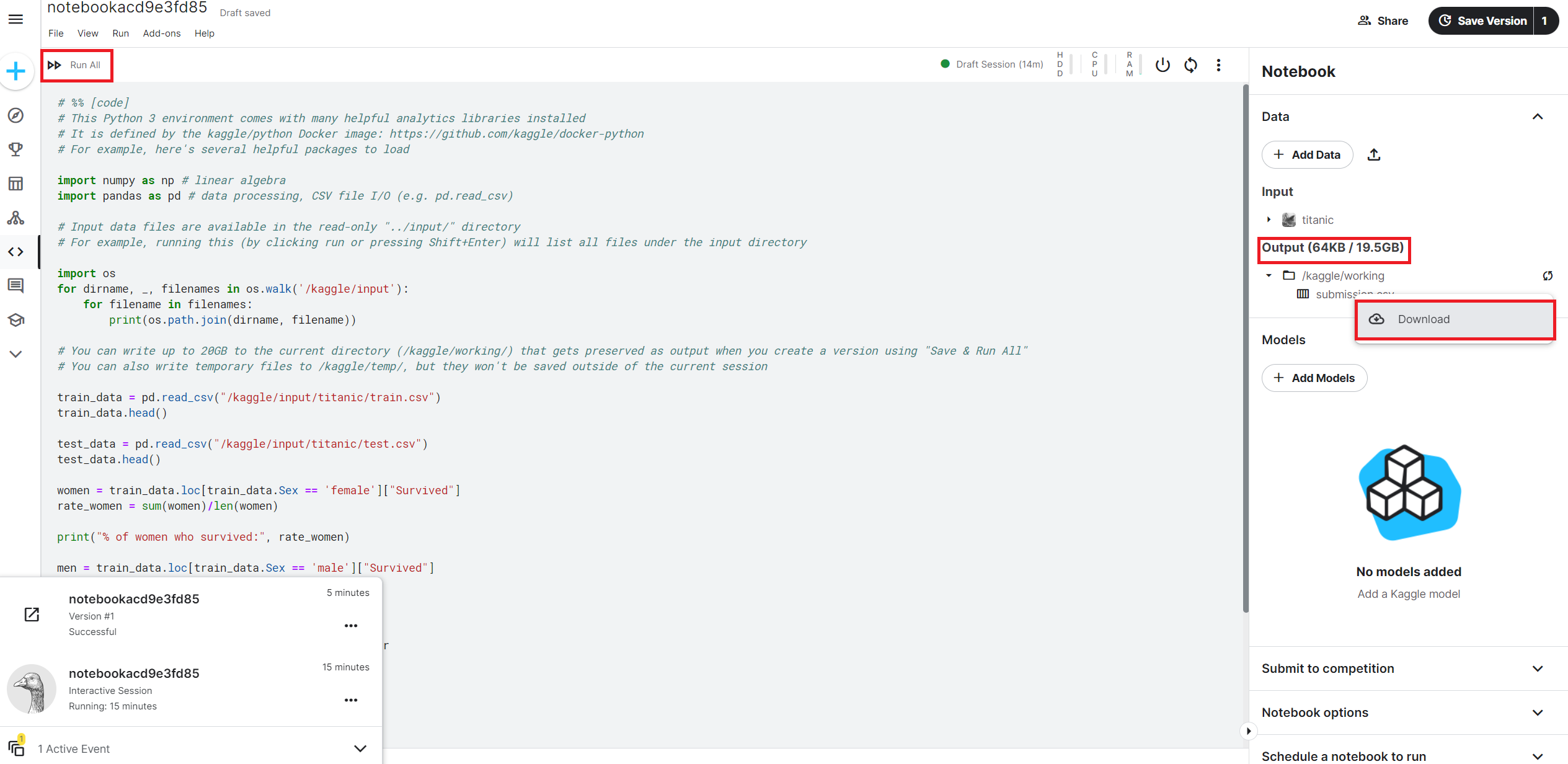Open the Models icon in left sidebar

point(16,218)
